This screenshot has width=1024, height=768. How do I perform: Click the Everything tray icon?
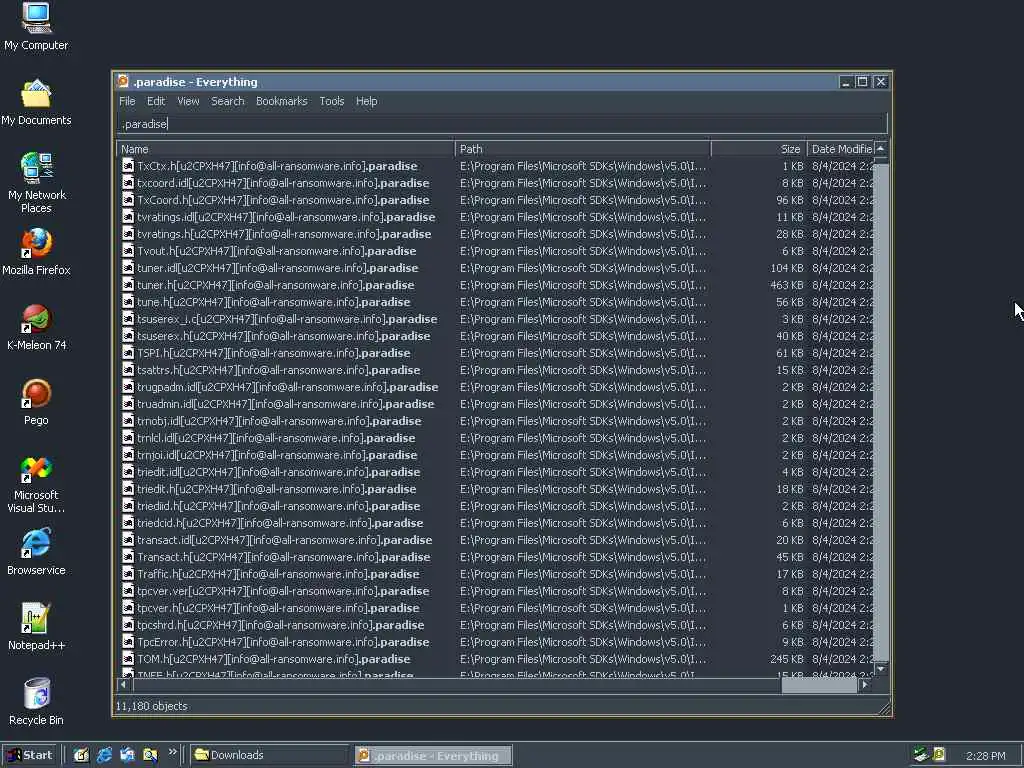(x=939, y=754)
